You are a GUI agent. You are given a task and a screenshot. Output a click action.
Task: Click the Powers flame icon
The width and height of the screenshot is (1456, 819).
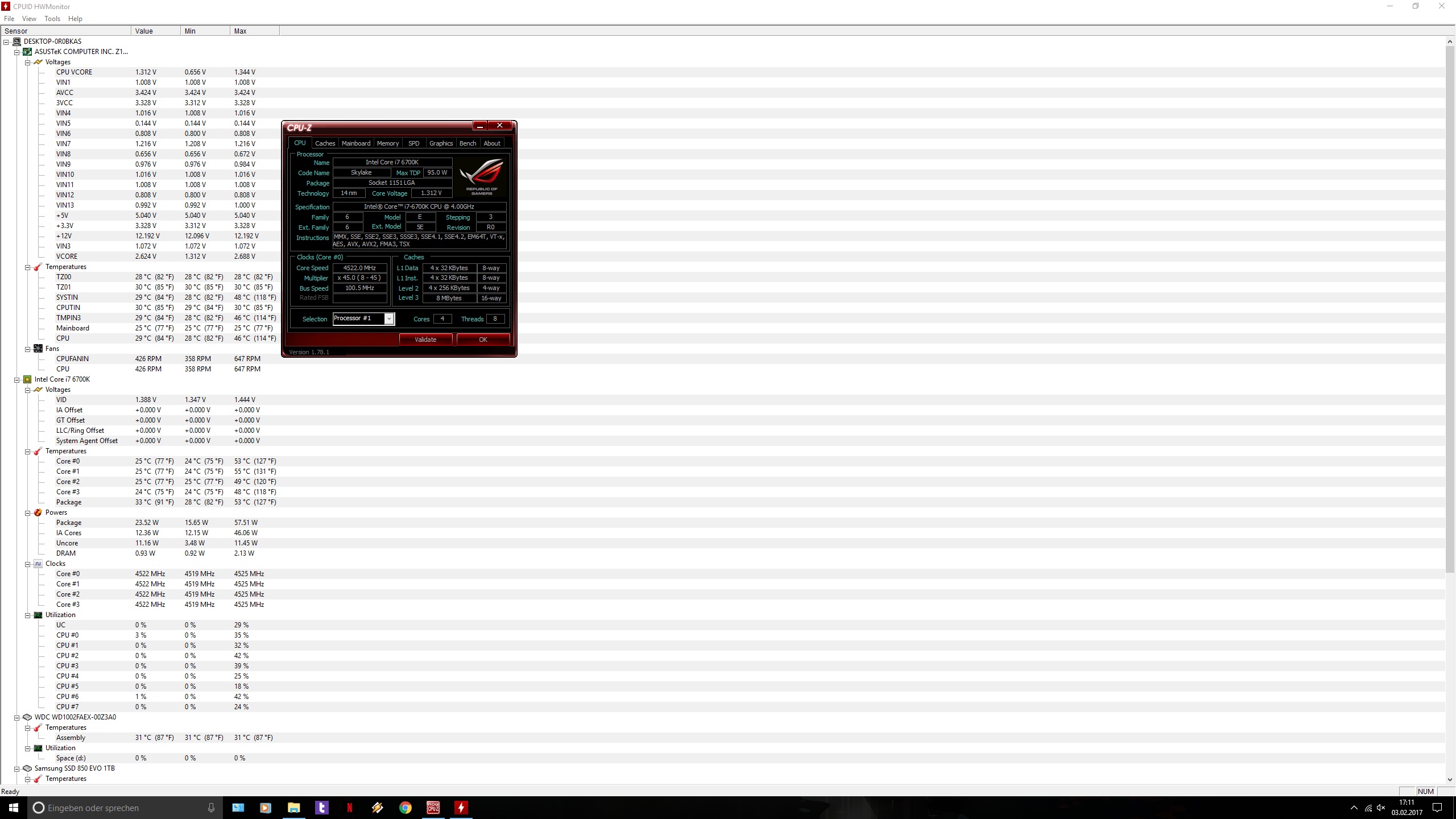(x=38, y=512)
